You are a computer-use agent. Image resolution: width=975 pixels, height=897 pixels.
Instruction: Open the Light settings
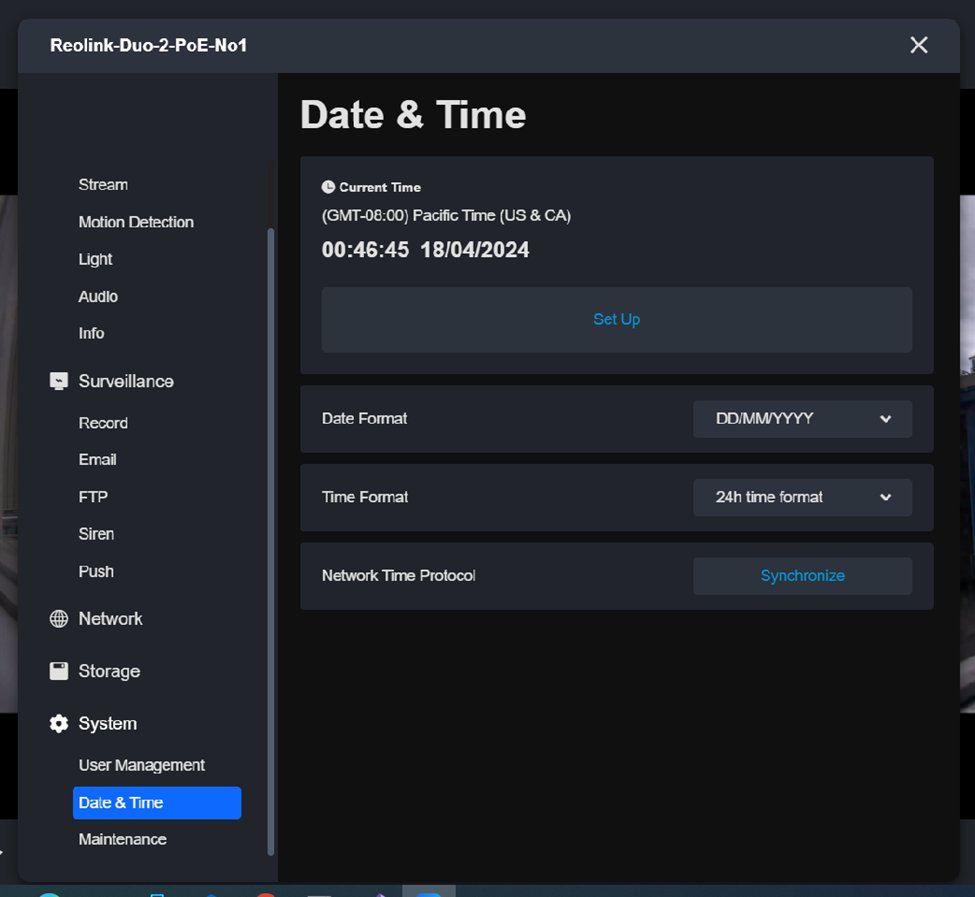(x=95, y=259)
